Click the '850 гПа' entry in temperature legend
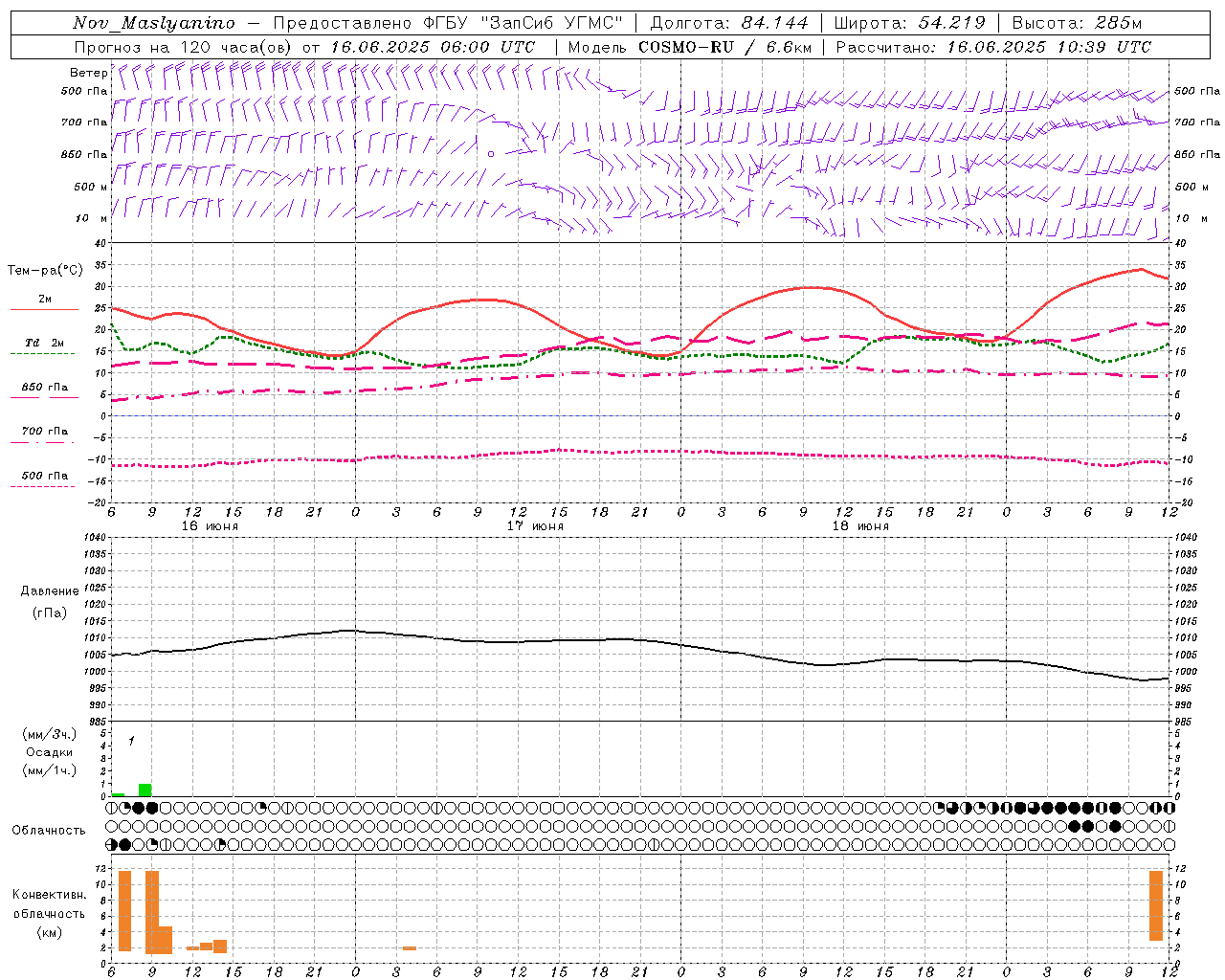The height and width of the screenshot is (980, 1225). 45,388
